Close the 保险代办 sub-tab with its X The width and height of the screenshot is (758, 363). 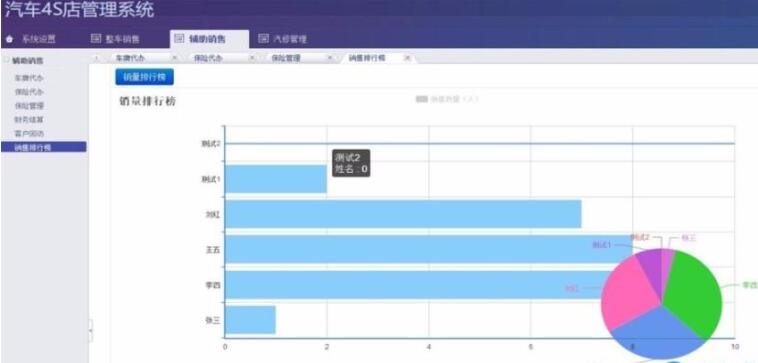[x=251, y=58]
